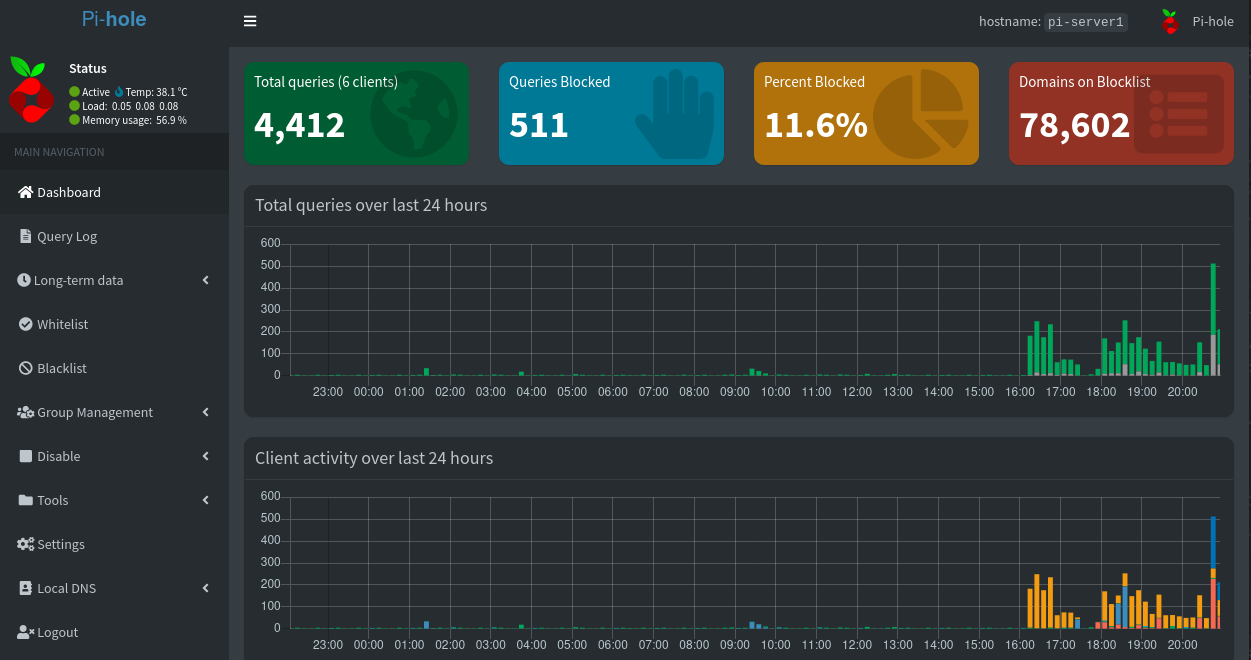Expand the Long-term data submenu chevron
1251x660 pixels.
click(x=206, y=280)
